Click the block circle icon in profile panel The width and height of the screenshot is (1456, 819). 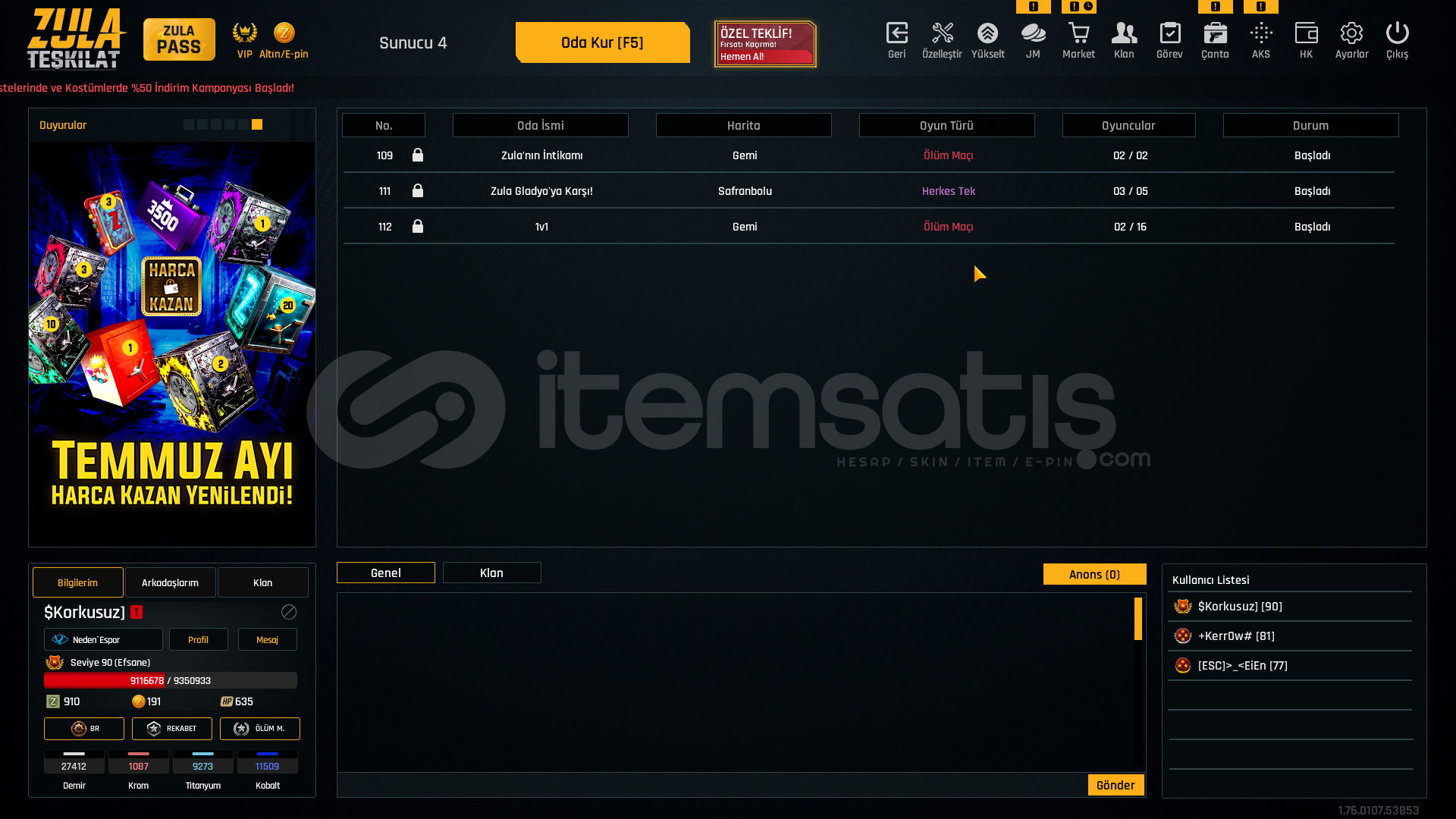(x=289, y=612)
